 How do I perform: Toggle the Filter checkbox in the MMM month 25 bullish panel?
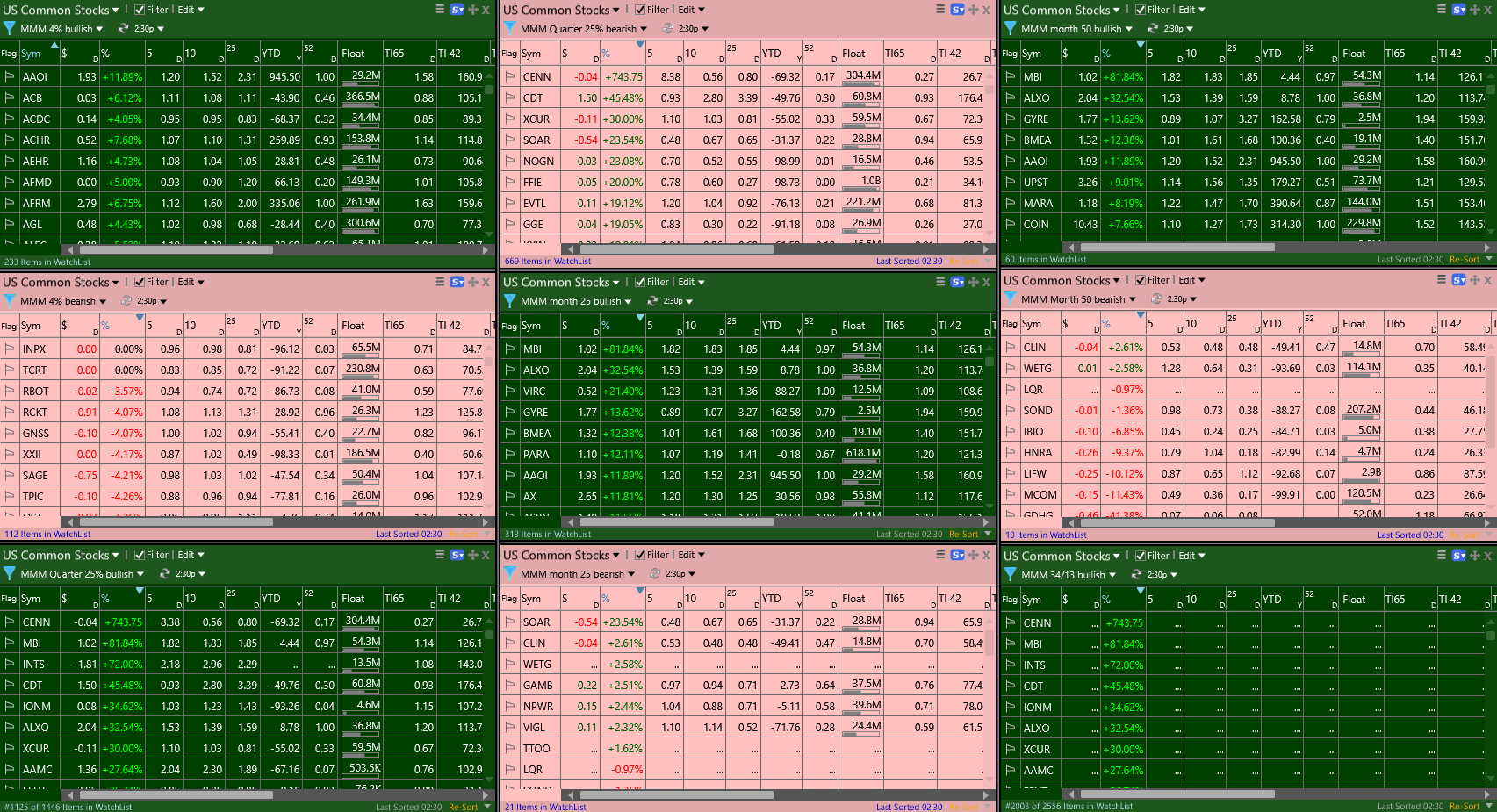(x=640, y=282)
